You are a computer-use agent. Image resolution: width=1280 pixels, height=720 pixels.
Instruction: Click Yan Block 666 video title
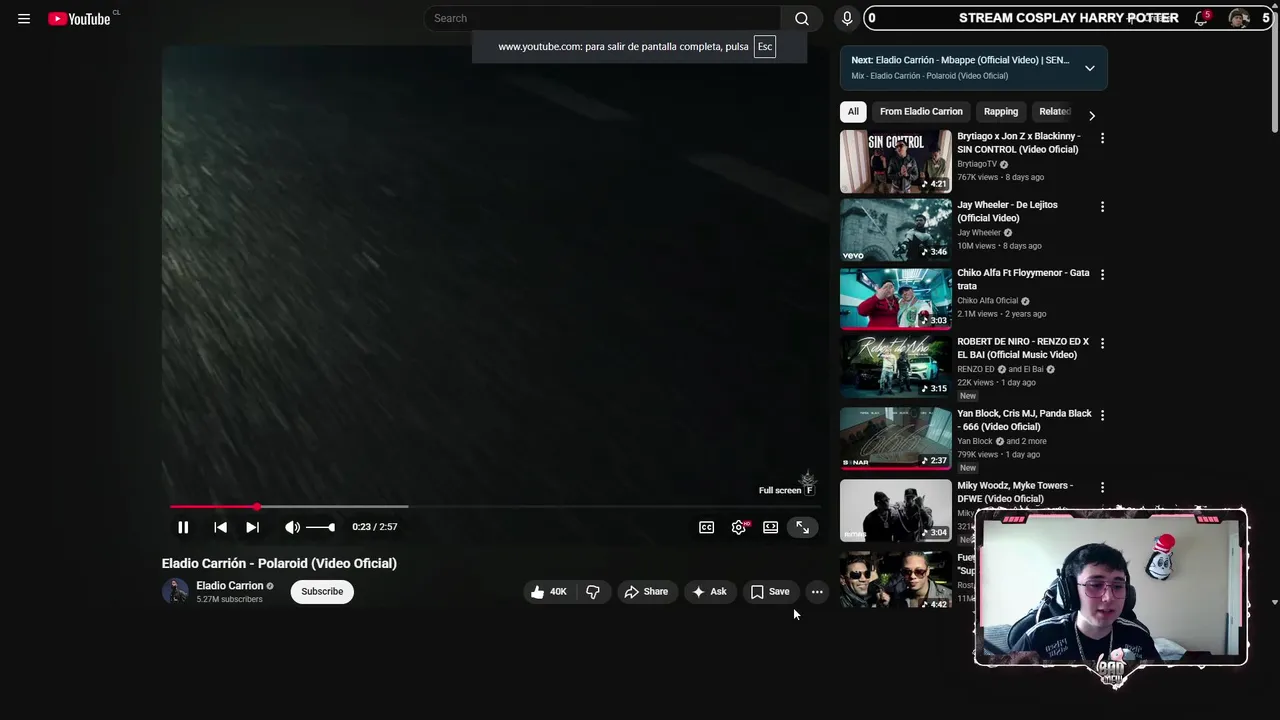point(1024,420)
